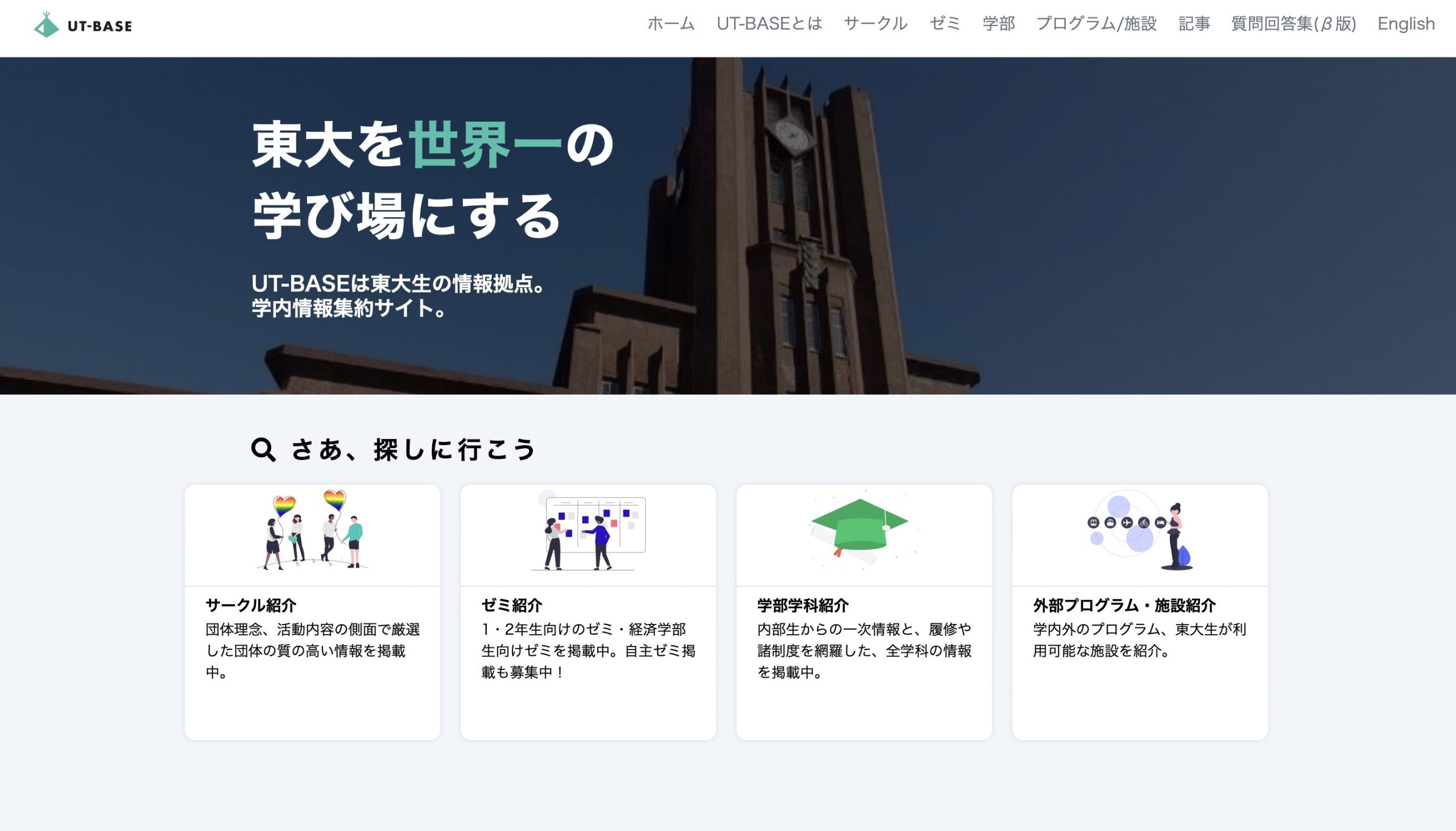Click the magnifying glass search icon
This screenshot has width=1456, height=831.
pyautogui.click(x=263, y=449)
